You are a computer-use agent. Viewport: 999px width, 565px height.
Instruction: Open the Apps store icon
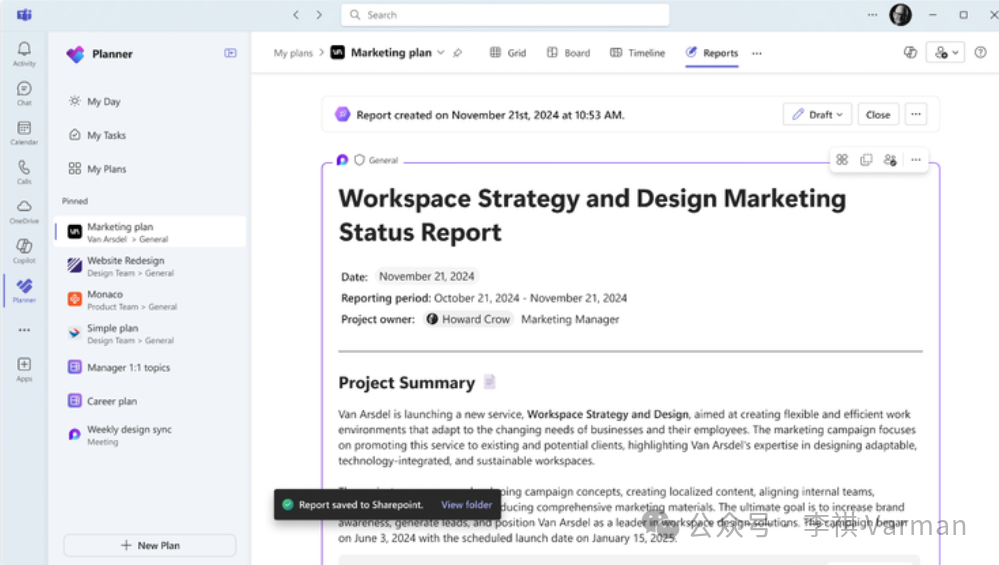[x=24, y=369]
